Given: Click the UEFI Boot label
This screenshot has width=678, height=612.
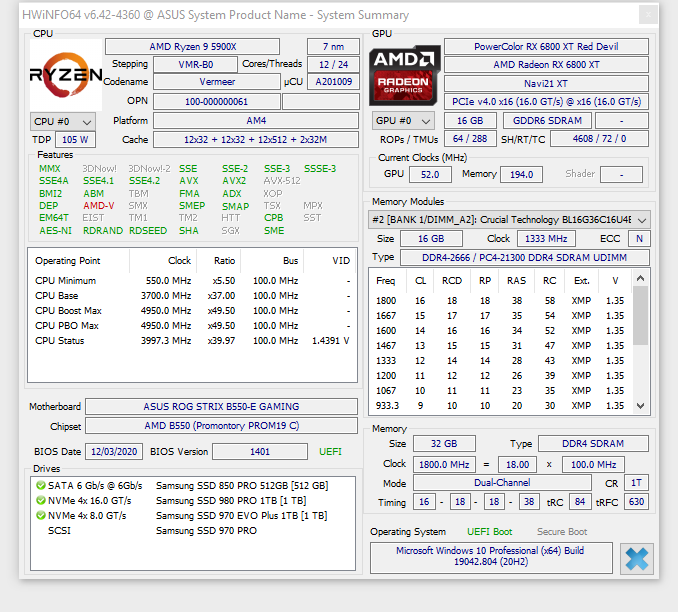Looking at the screenshot, I should pos(489,532).
